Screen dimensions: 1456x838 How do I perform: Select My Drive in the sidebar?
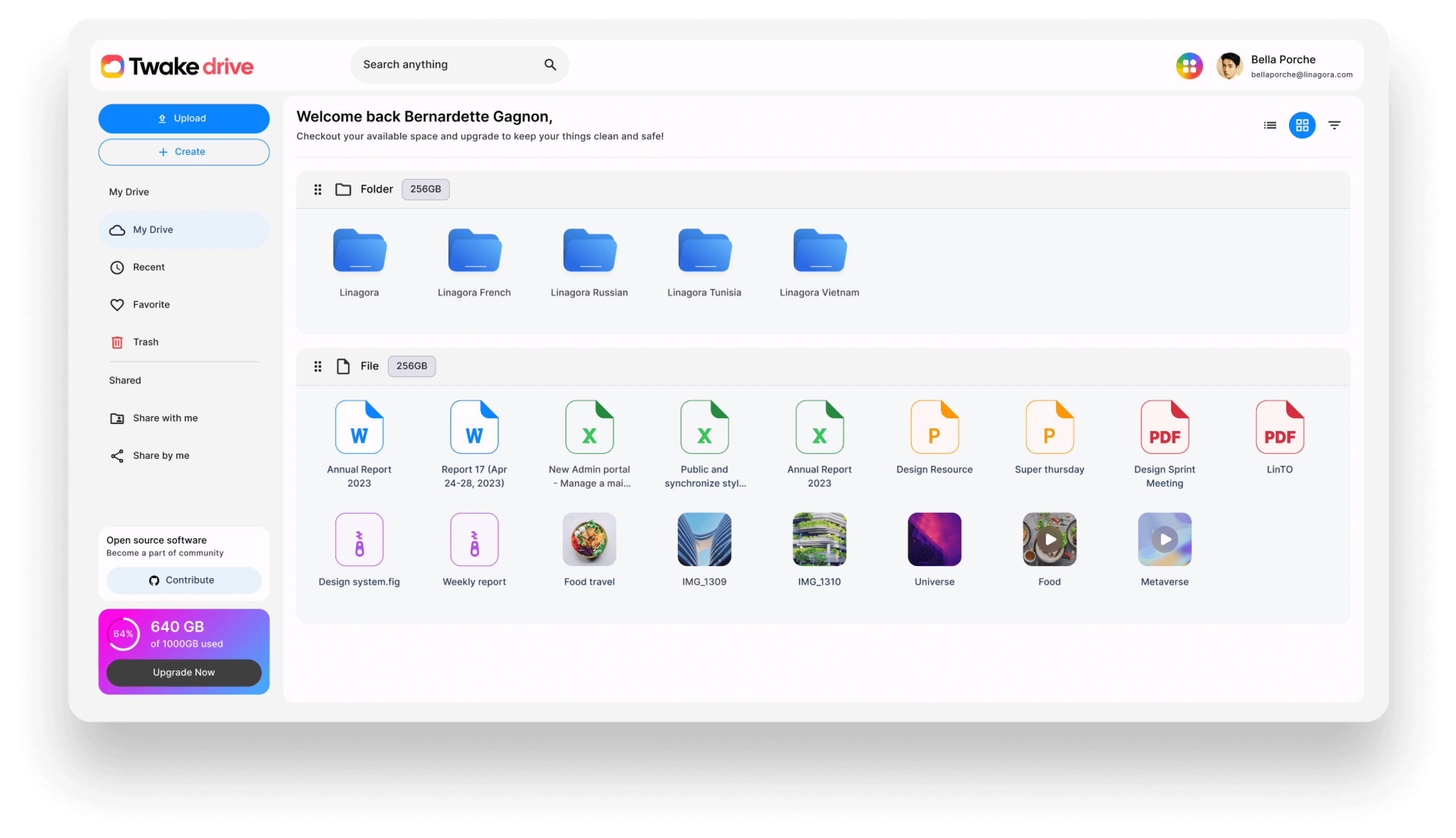coord(153,230)
